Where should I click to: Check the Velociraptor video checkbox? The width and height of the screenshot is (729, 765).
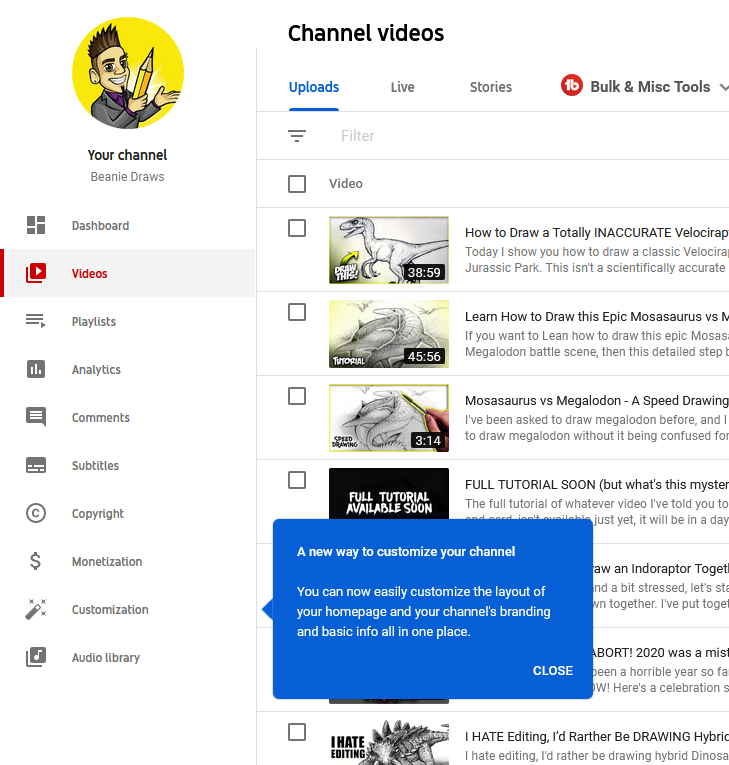click(297, 228)
